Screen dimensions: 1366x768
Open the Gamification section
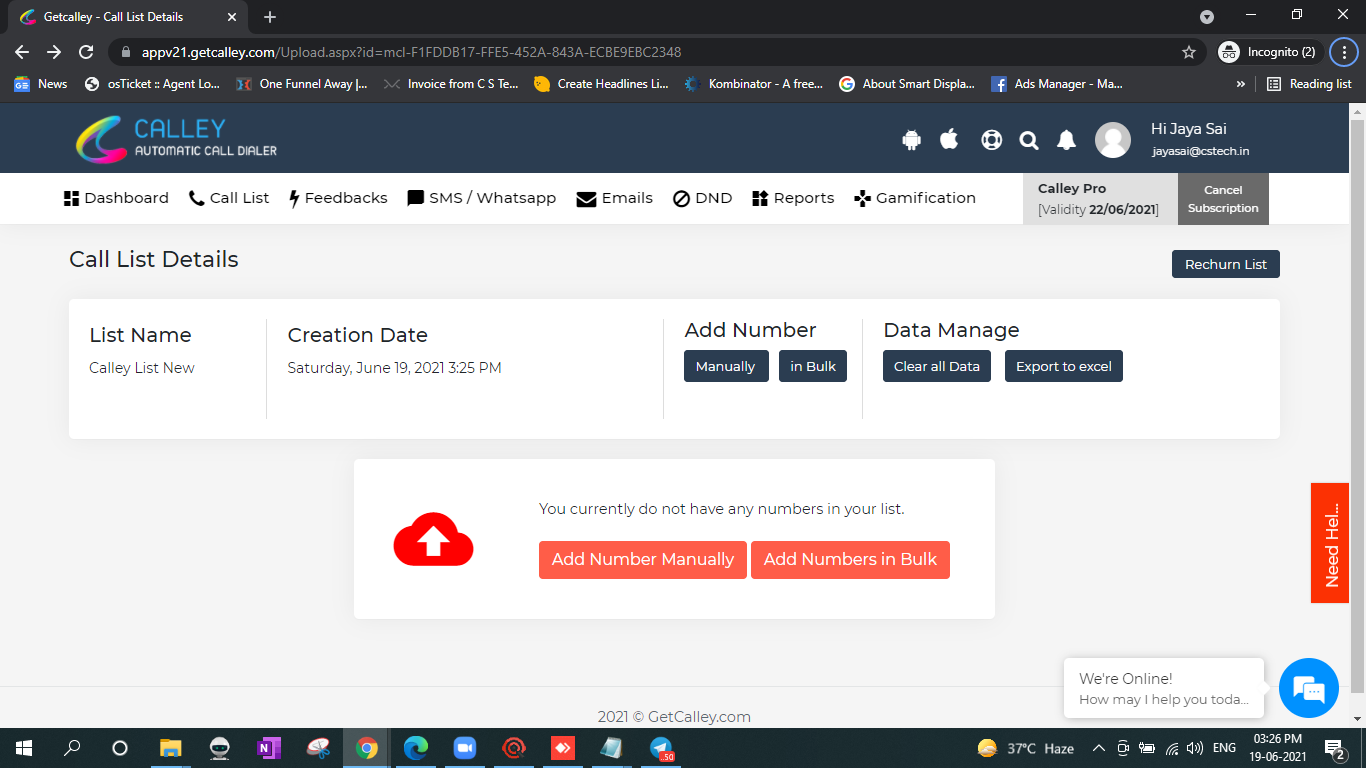click(x=915, y=198)
